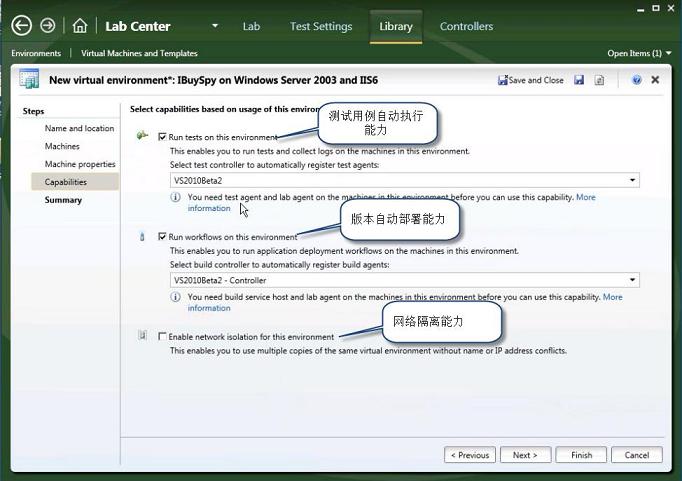Click the Lab Center title text
The image size is (682, 481).
(137, 26)
